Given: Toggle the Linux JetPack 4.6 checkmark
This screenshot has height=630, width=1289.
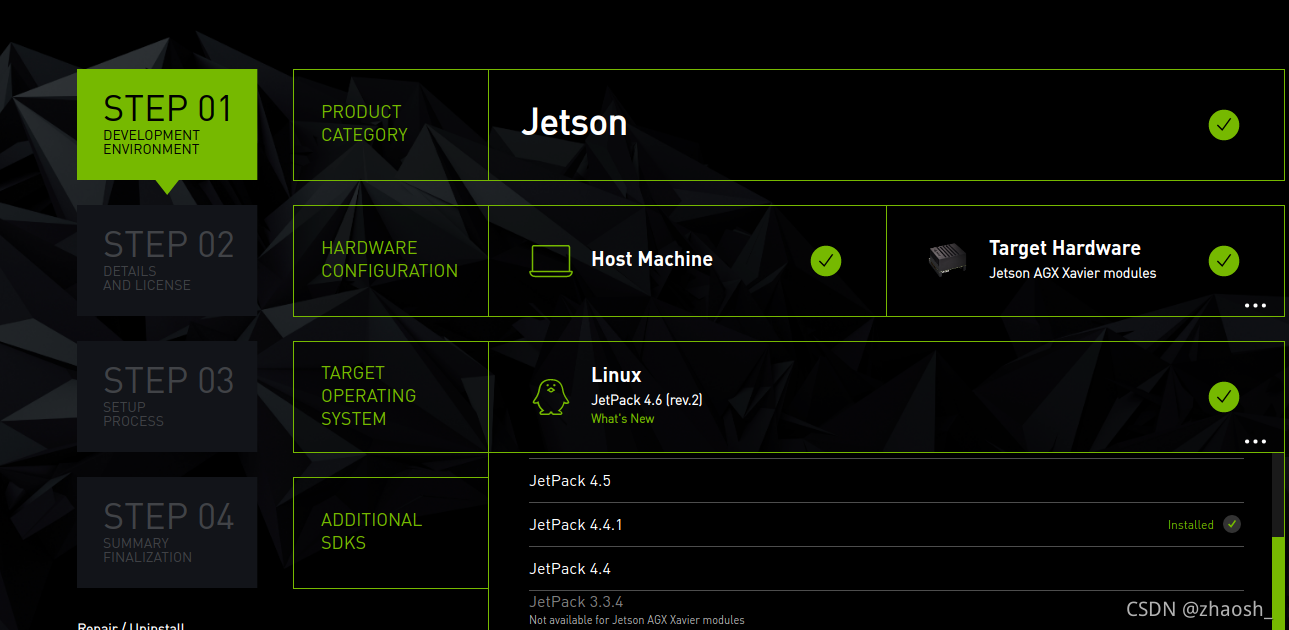Looking at the screenshot, I should coord(1224,397).
